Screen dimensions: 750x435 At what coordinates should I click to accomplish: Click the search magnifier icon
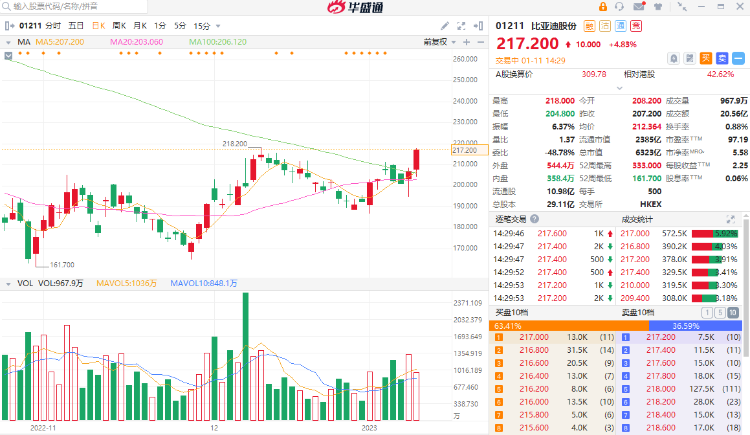click(x=6, y=6)
